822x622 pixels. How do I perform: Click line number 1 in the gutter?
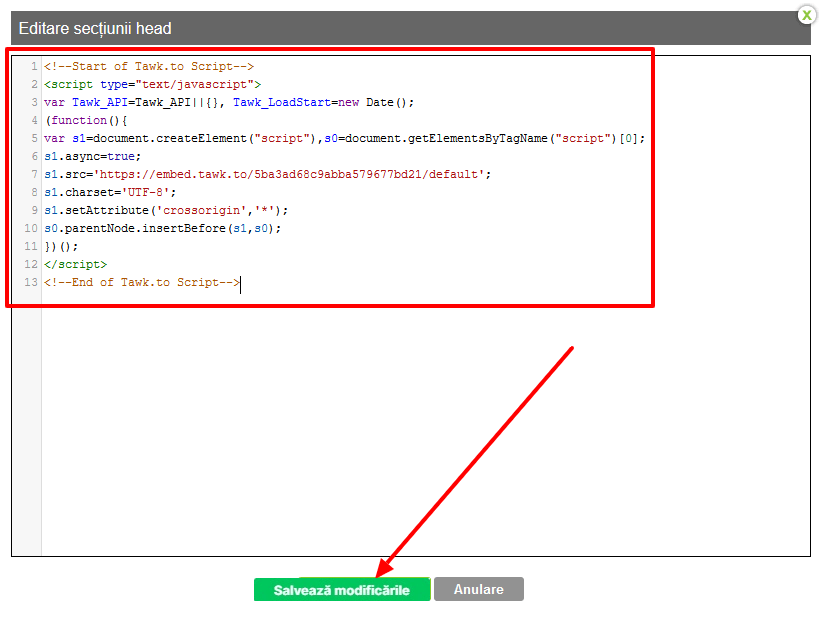33,66
